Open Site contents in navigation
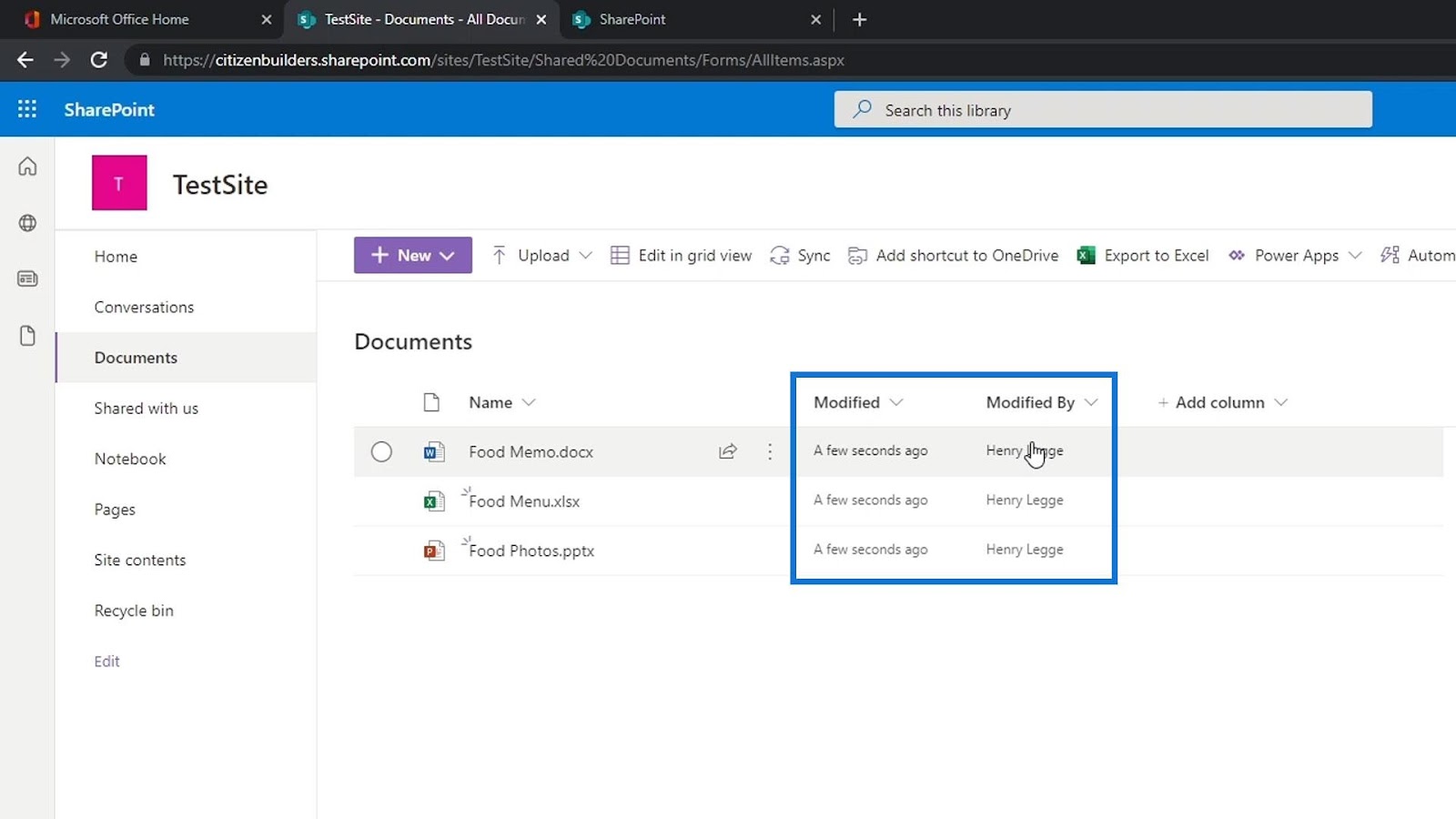1456x819 pixels. pyautogui.click(x=139, y=560)
